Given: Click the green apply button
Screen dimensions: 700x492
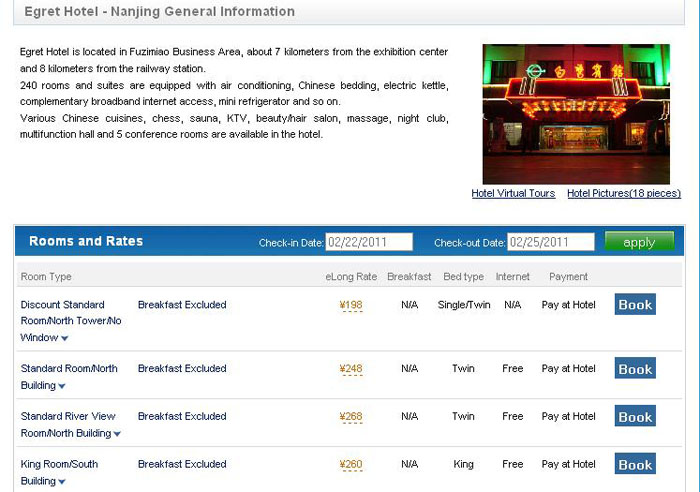Looking at the screenshot, I should click(x=639, y=242).
